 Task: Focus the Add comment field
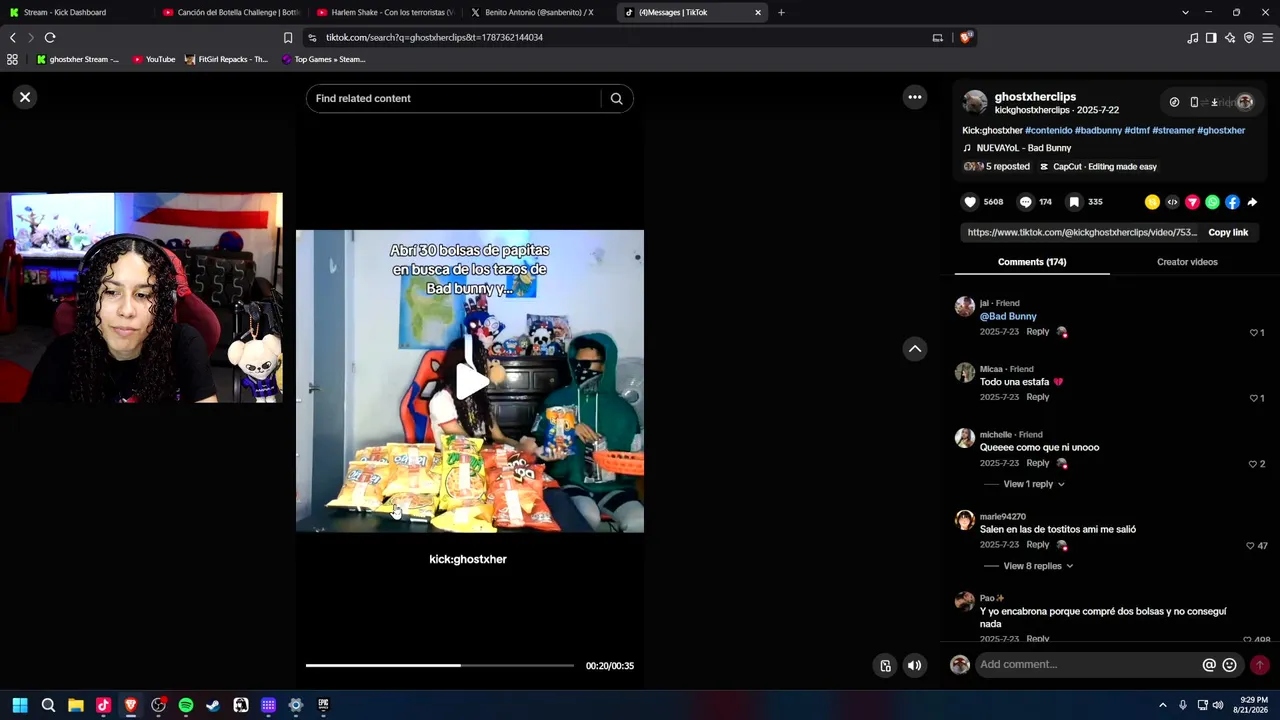click(1088, 665)
